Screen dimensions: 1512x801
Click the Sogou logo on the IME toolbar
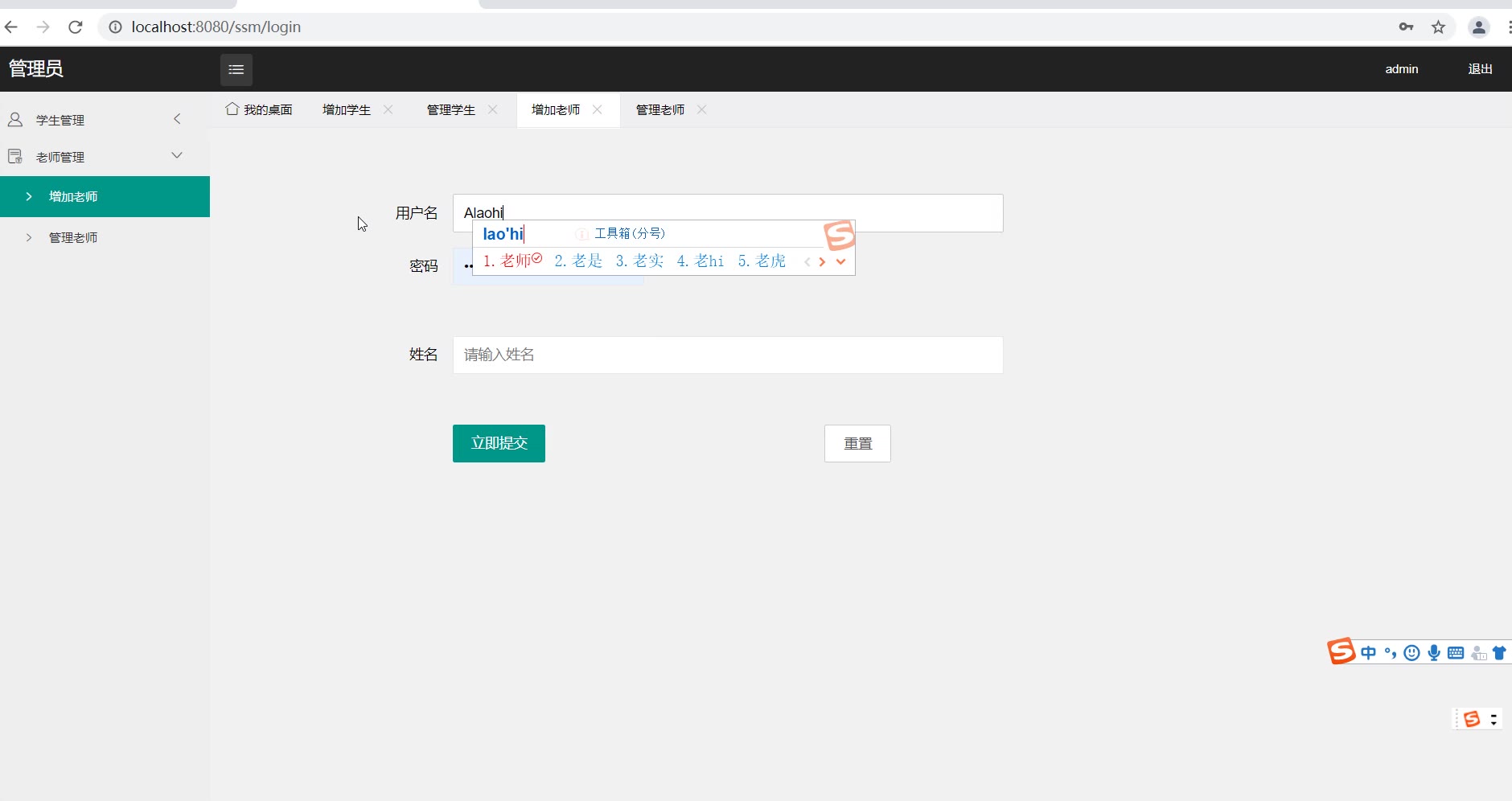[x=1341, y=651]
